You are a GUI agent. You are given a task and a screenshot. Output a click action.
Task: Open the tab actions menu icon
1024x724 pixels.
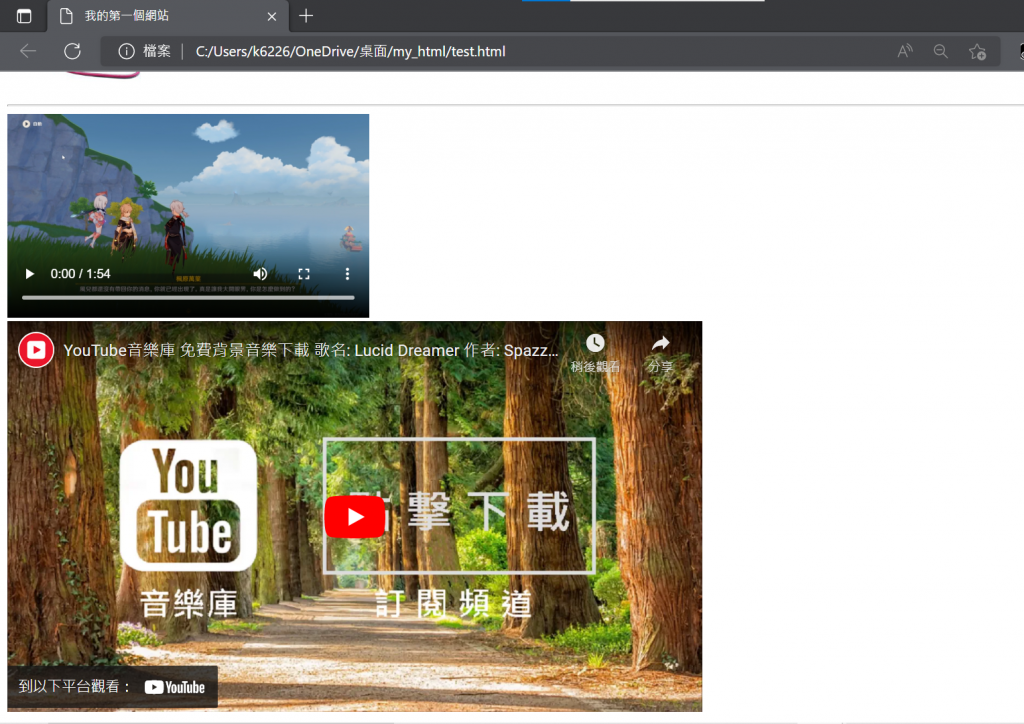tap(24, 16)
